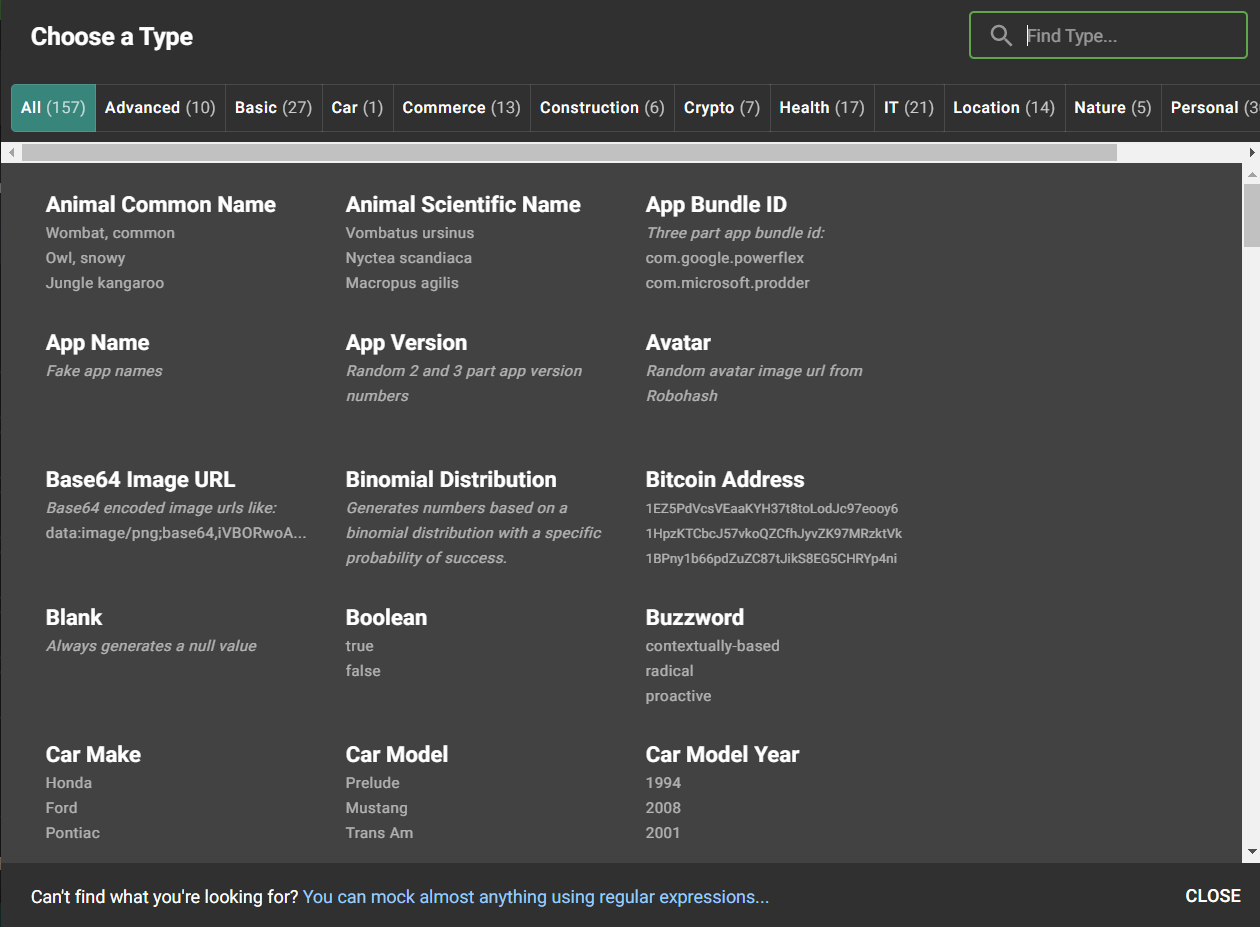
Task: Click the vertical scrollbar down arrow
Action: (1251, 852)
